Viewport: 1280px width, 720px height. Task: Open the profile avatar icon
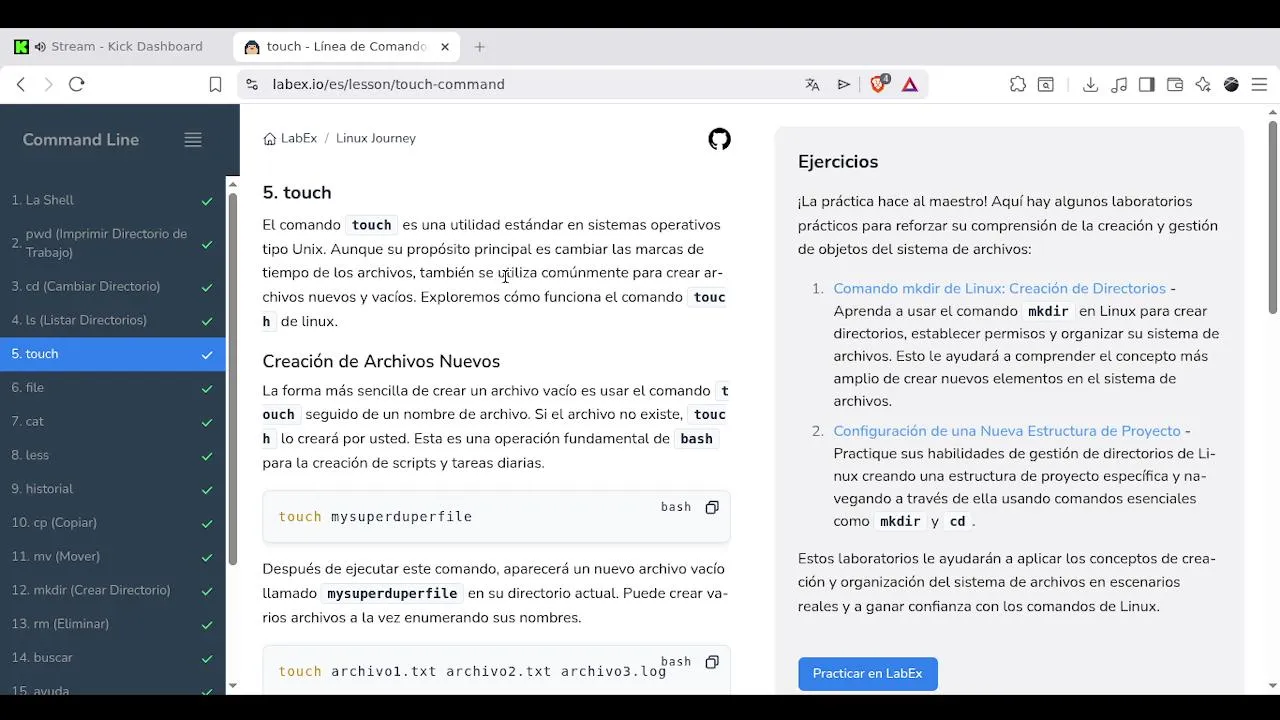[1231, 85]
